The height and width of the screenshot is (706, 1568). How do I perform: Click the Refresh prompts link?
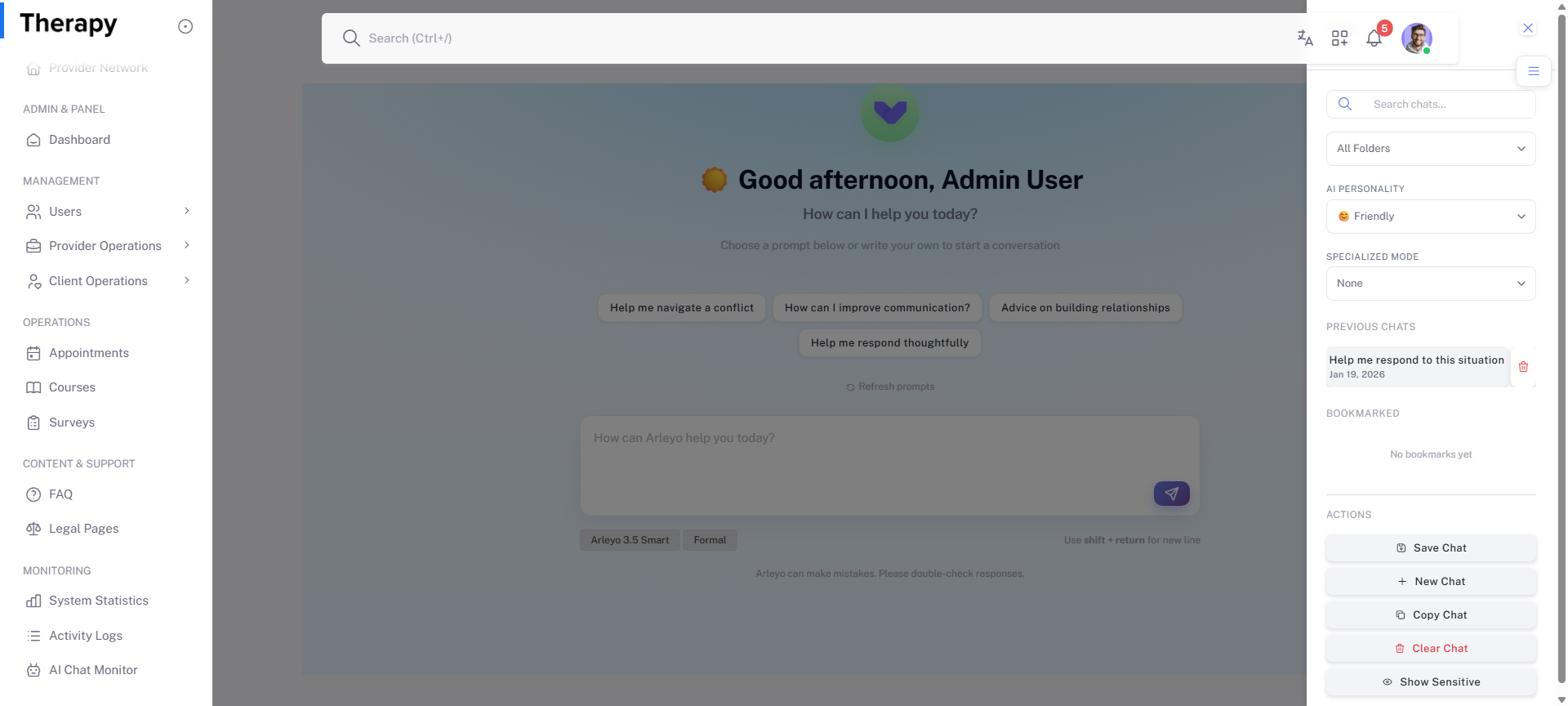click(x=890, y=387)
